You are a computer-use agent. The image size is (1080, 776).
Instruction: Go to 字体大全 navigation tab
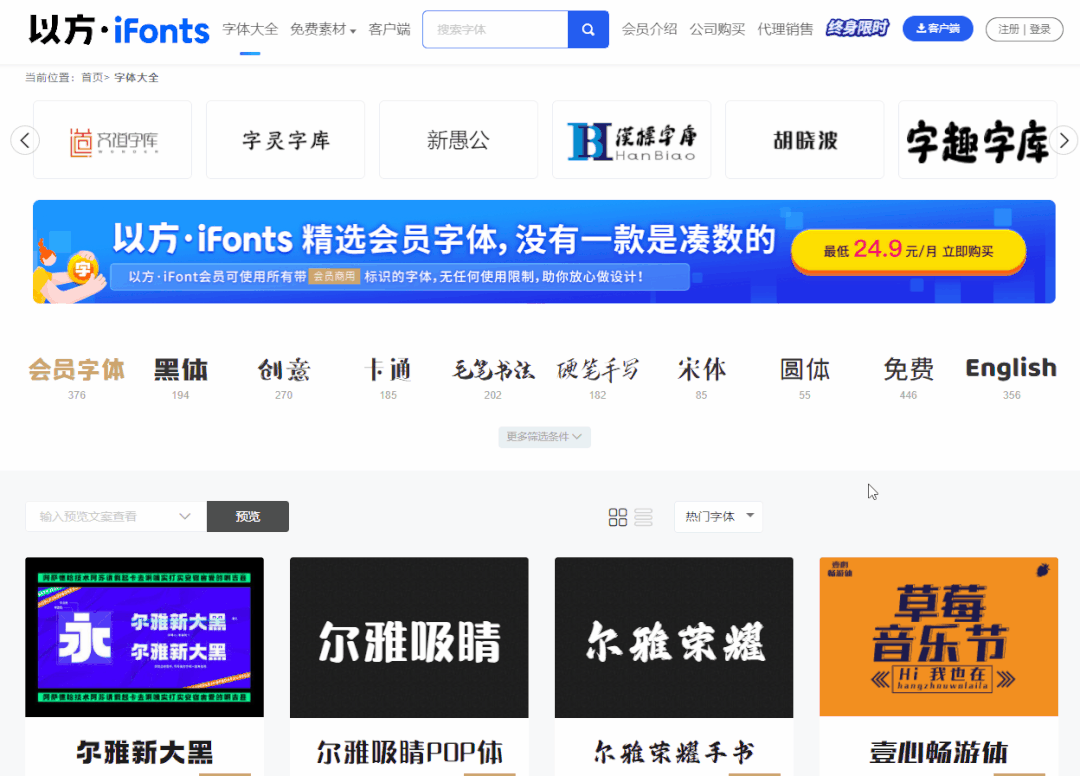click(x=250, y=30)
